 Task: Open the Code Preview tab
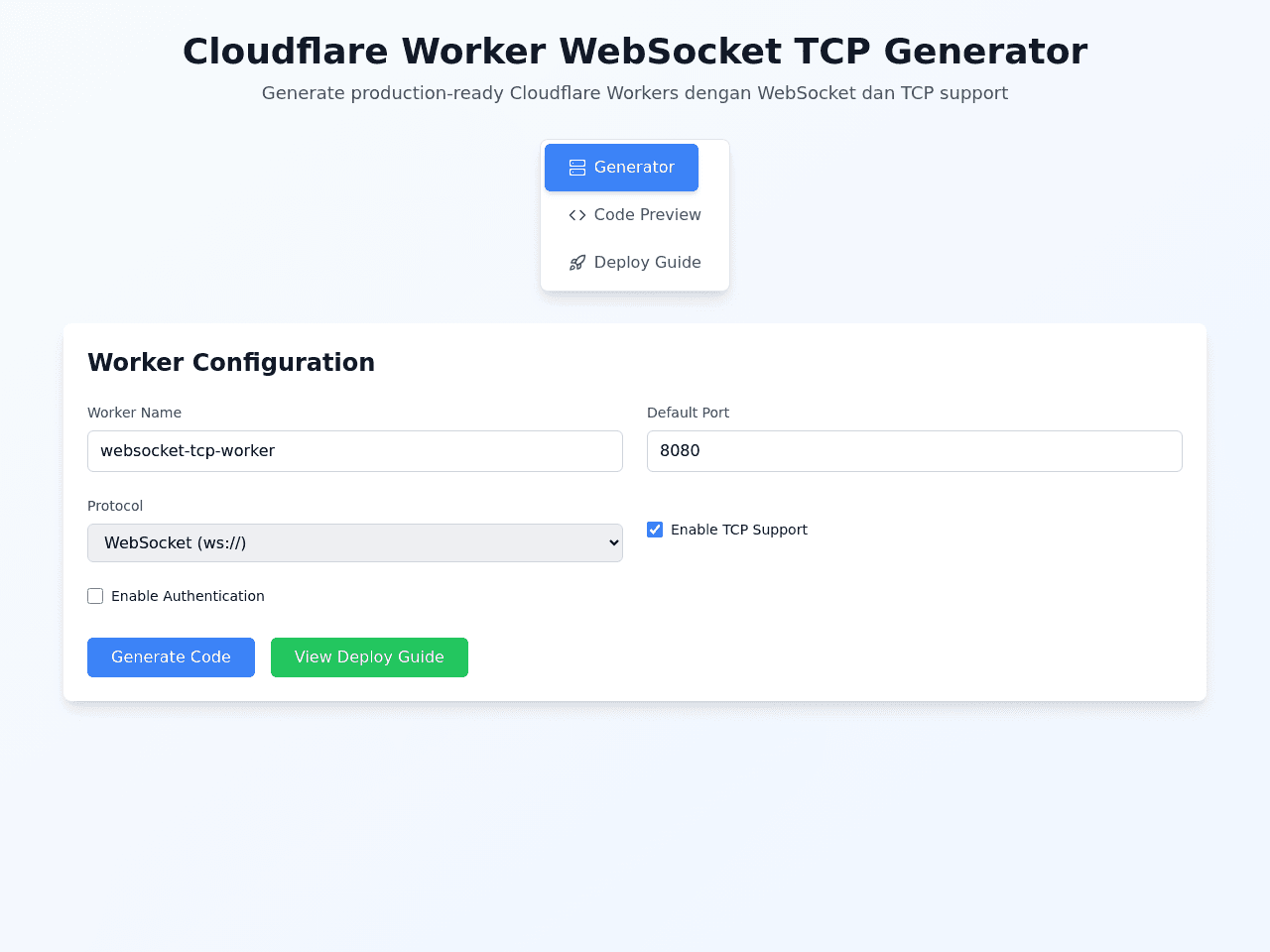pos(635,215)
